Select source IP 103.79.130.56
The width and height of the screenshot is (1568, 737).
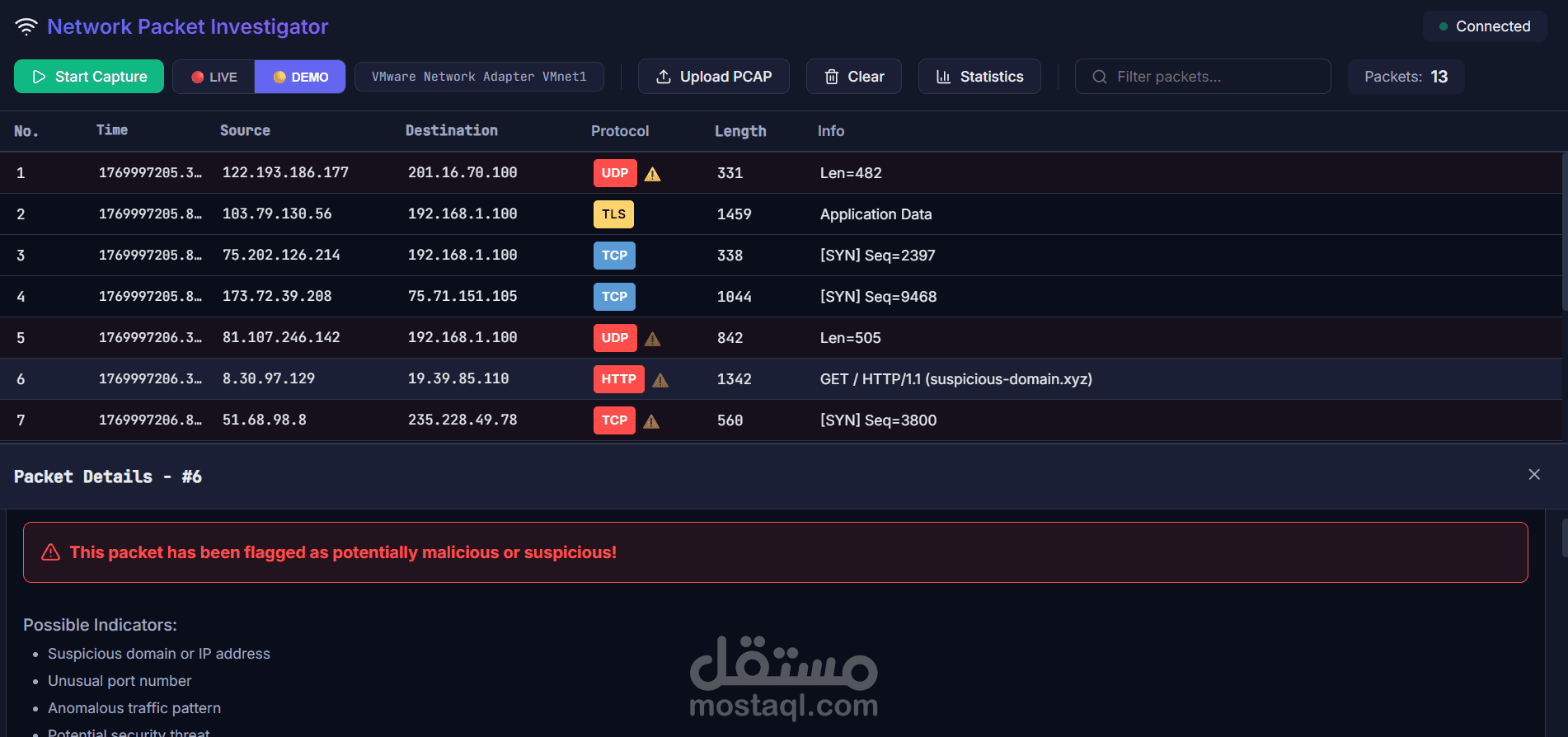277,214
